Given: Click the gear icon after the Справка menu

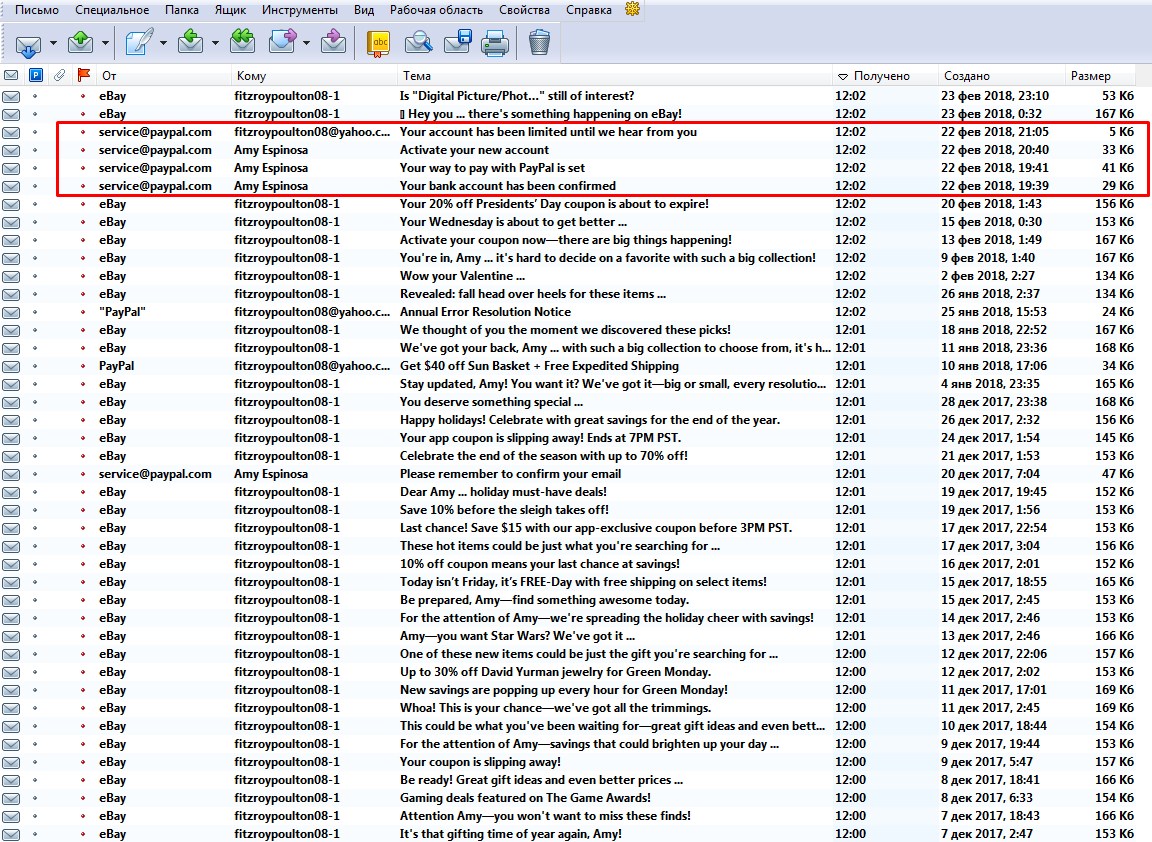Looking at the screenshot, I should (x=632, y=10).
